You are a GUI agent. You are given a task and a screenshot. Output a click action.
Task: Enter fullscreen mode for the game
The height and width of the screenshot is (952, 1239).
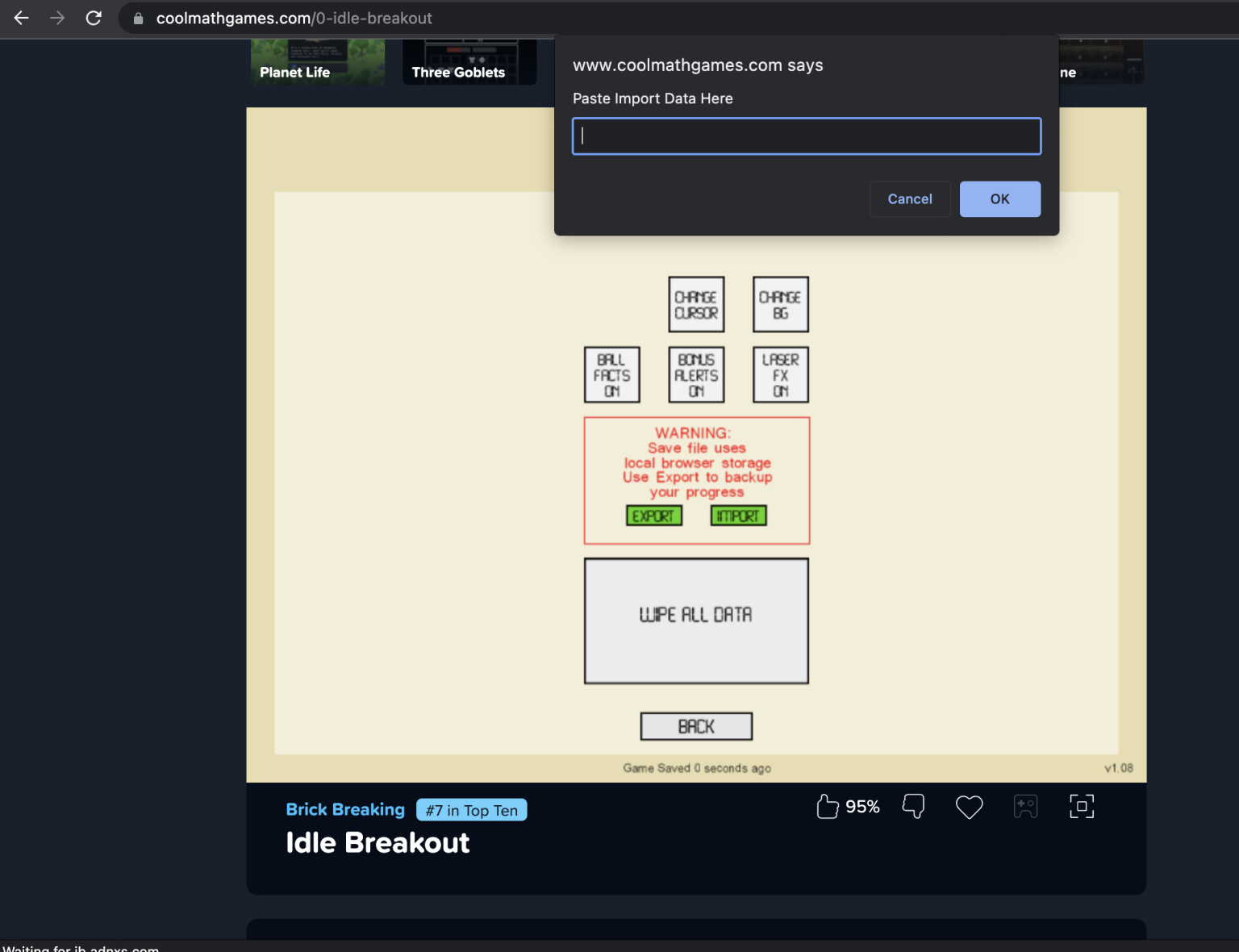click(1081, 806)
